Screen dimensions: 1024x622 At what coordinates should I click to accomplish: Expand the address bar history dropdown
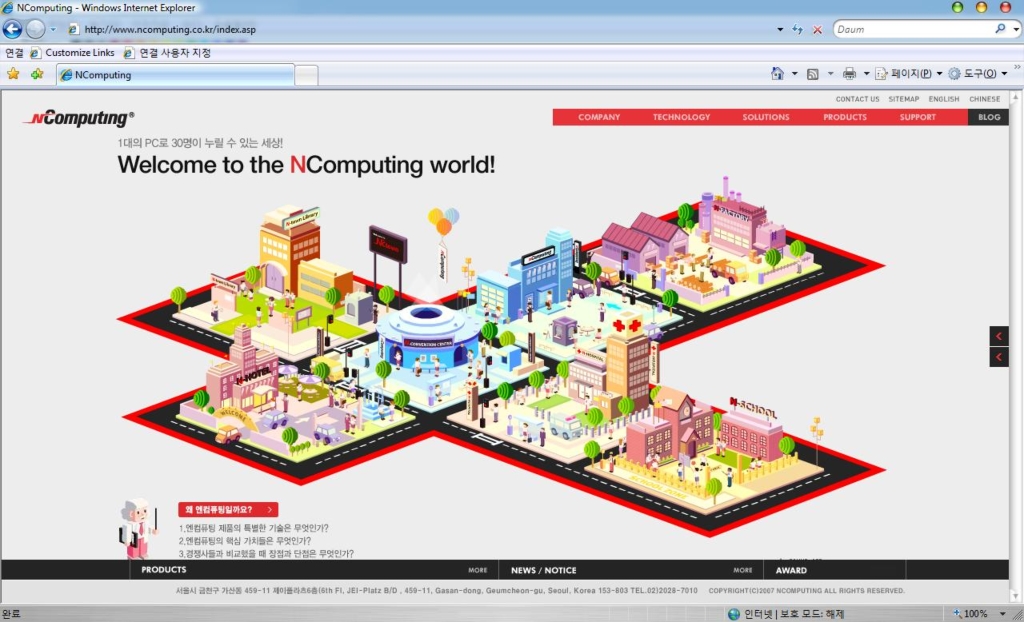(780, 29)
